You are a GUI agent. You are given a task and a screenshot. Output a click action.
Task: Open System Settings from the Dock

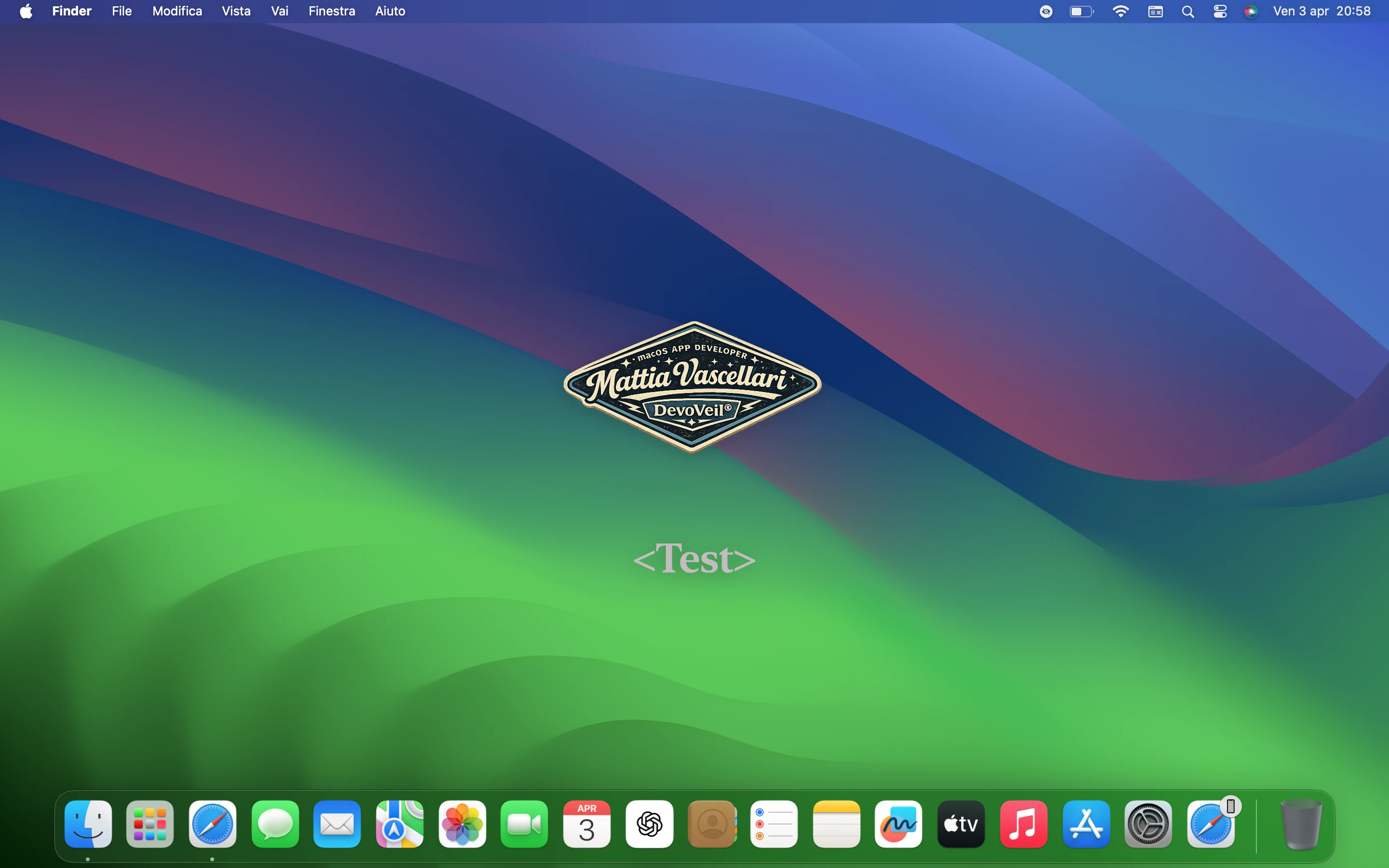pos(1148,825)
